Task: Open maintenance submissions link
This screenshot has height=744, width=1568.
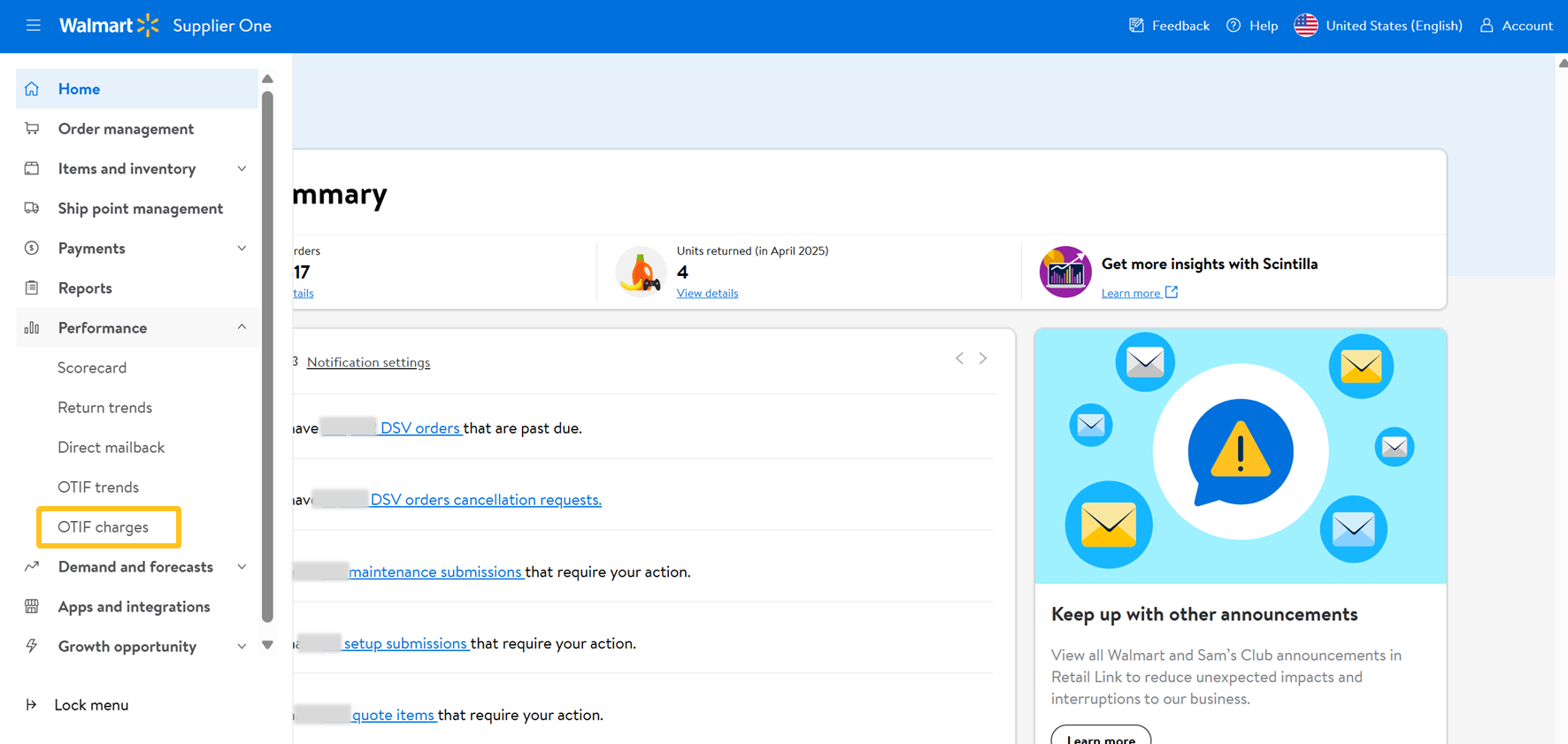Action: coord(435,571)
